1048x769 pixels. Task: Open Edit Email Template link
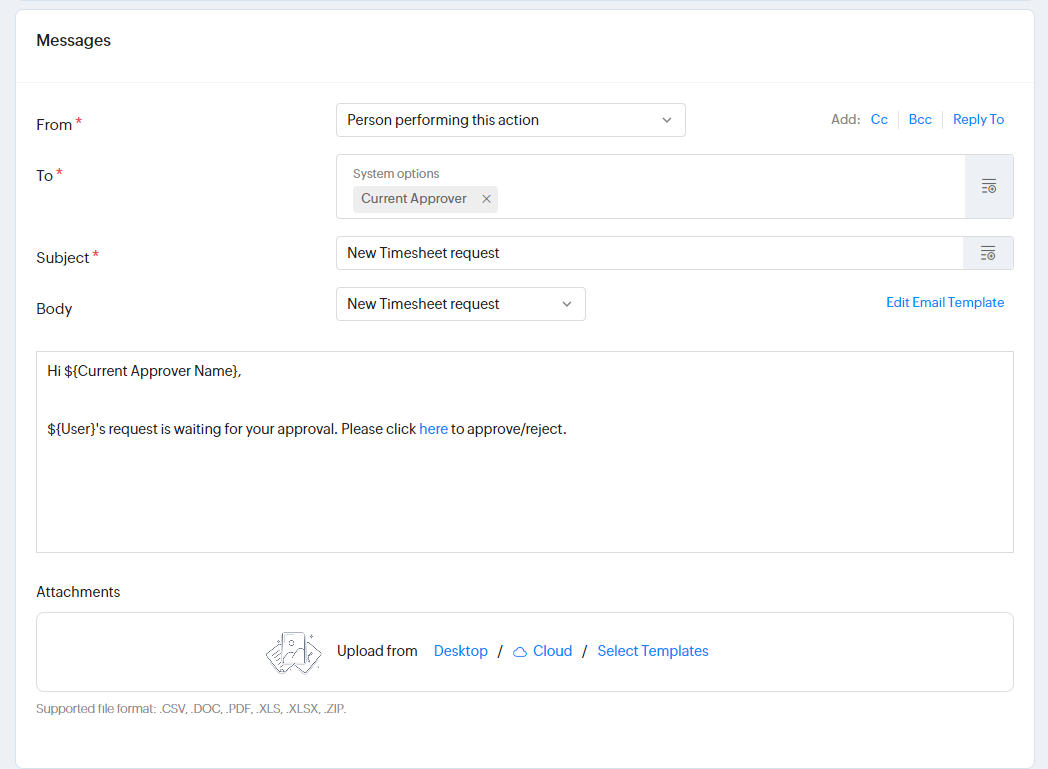point(944,302)
